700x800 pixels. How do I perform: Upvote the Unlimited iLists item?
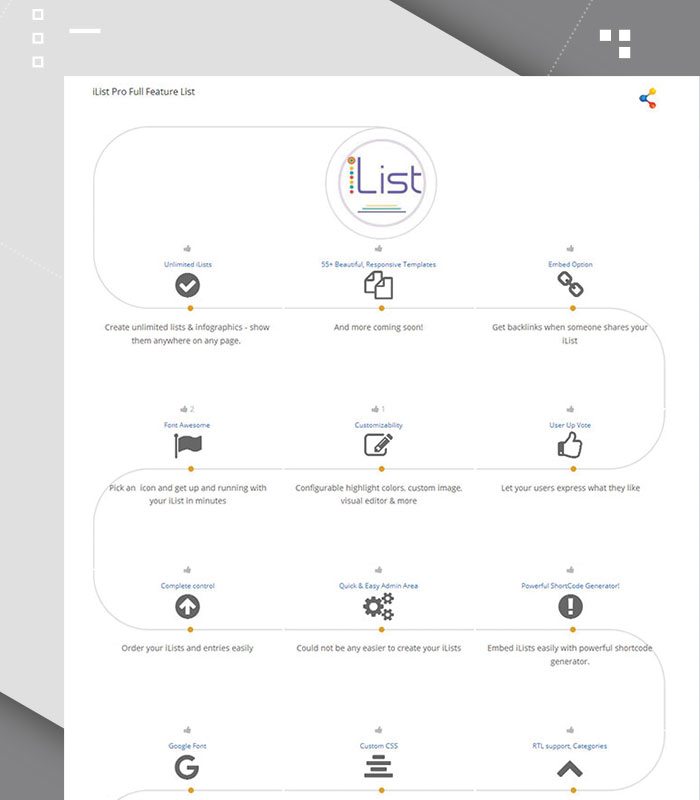pos(187,248)
